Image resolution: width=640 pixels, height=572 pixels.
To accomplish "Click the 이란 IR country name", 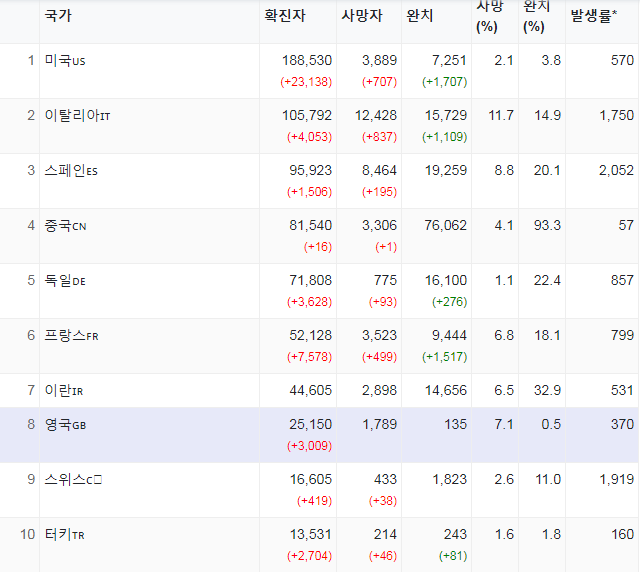I will click(x=64, y=391).
